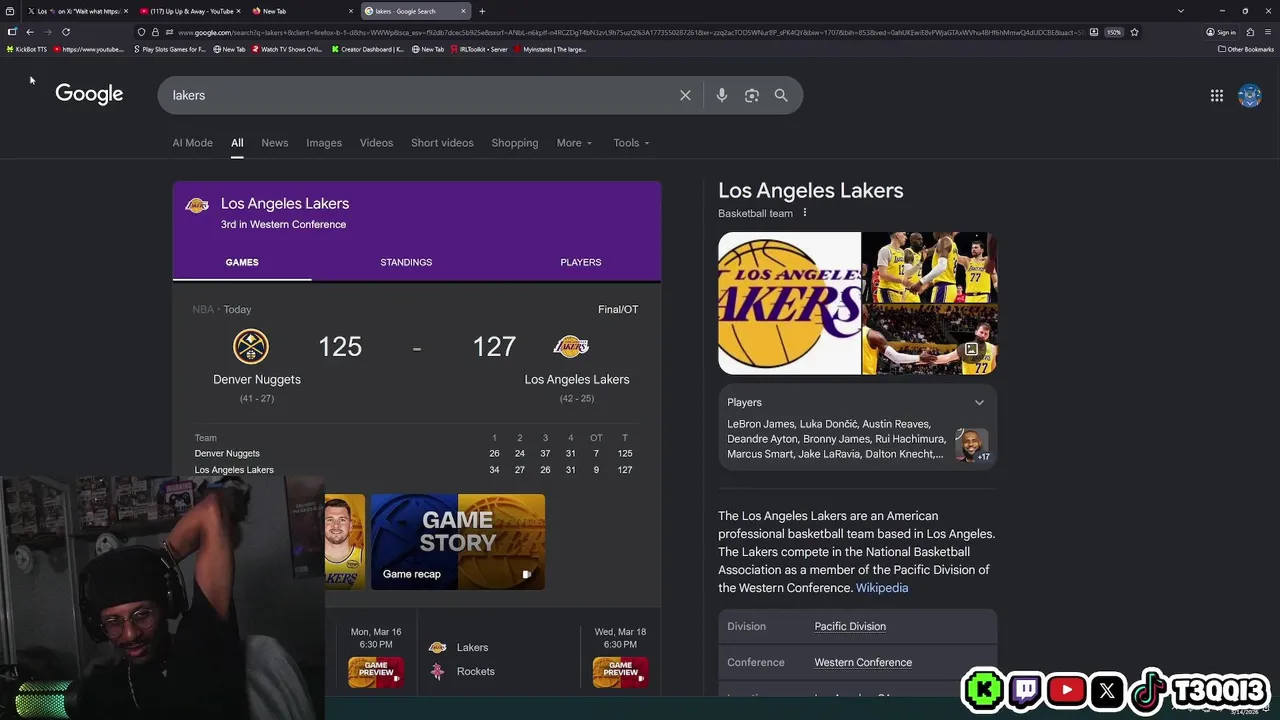1280x720 pixels.
Task: Expand the Players panel chevron
Action: coord(979,402)
